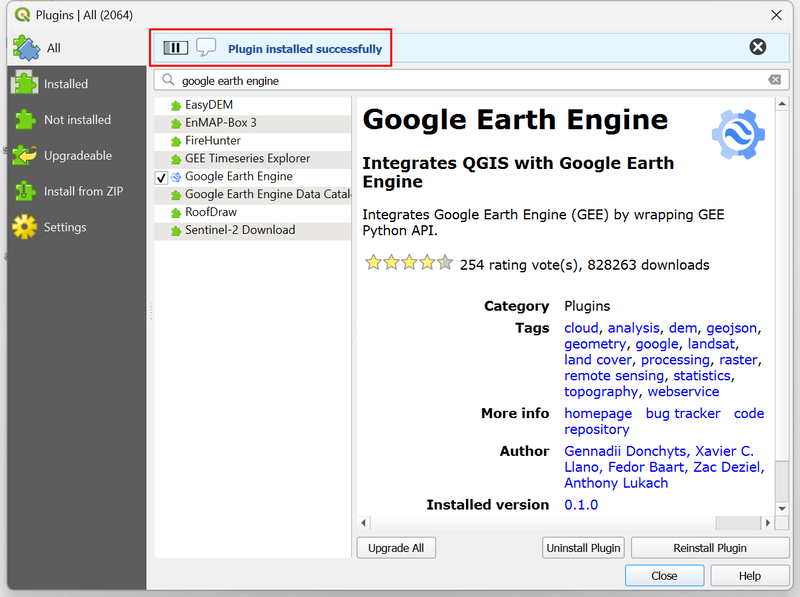Select EnMAP-Box 3 in the plugin list
The image size is (800, 597).
pos(253,123)
